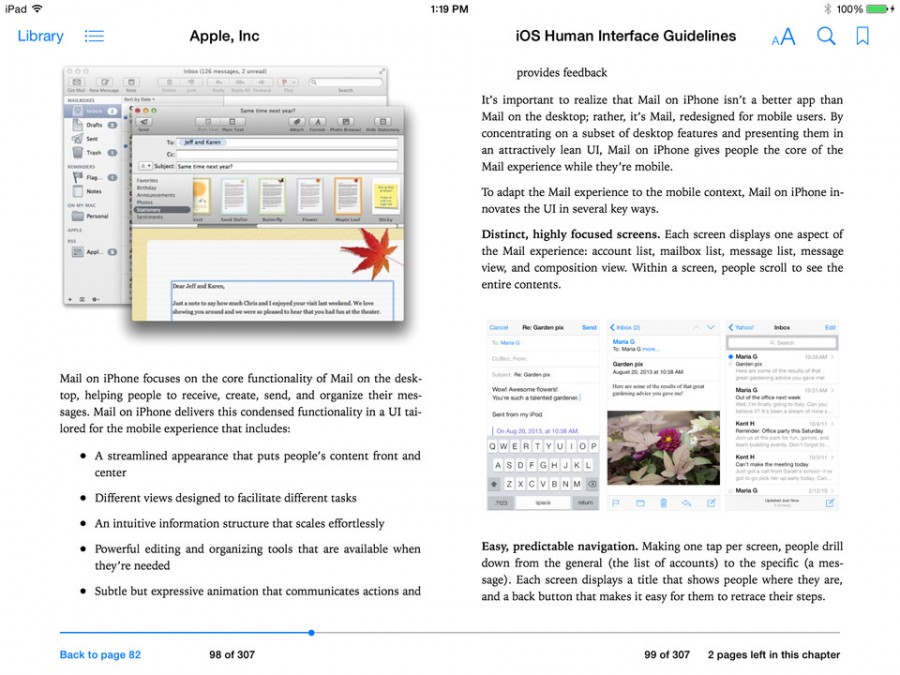Select the Favorites stationery category
The height and width of the screenshot is (675, 900).
(148, 182)
